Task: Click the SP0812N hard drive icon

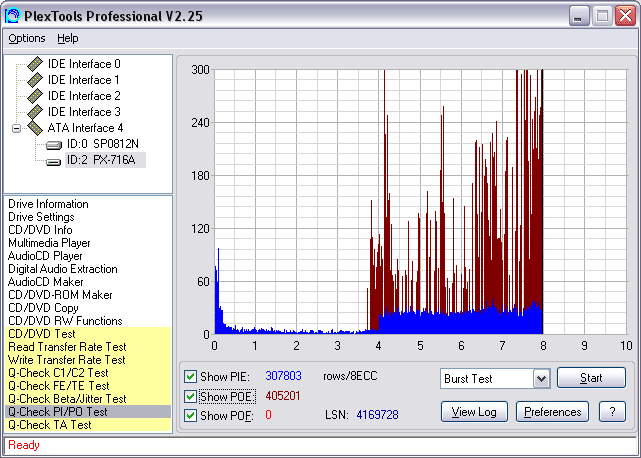Action: point(54,145)
